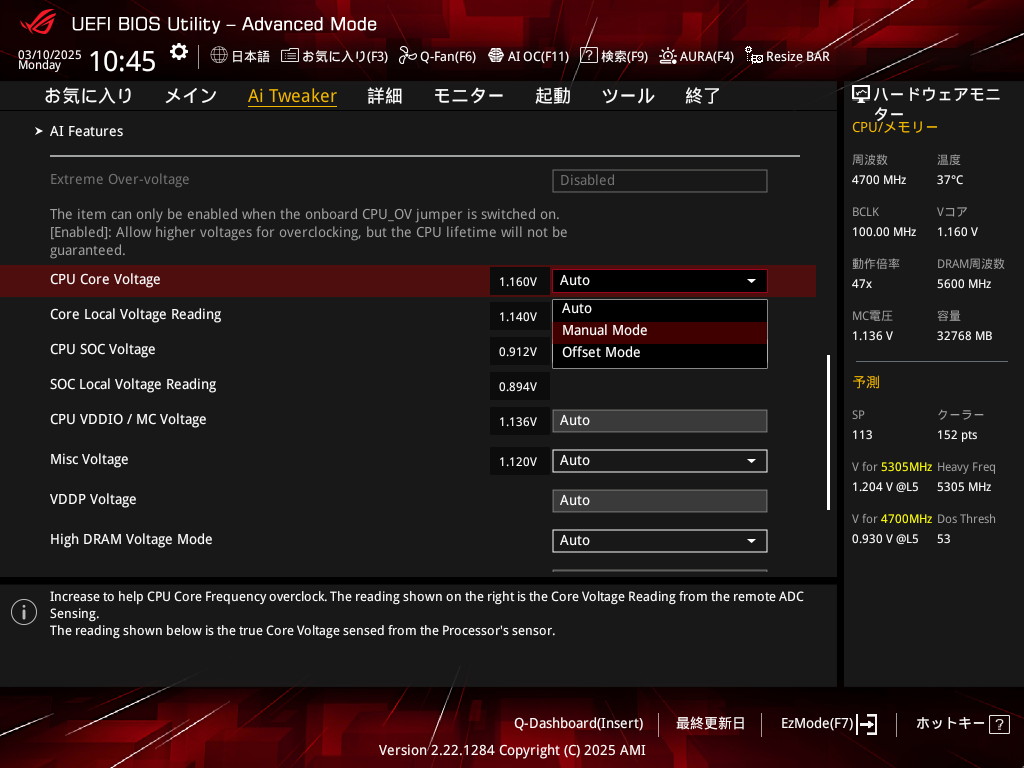The width and height of the screenshot is (1024, 768).
Task: Click the settings list vertical scrollbar
Action: pyautogui.click(x=828, y=432)
